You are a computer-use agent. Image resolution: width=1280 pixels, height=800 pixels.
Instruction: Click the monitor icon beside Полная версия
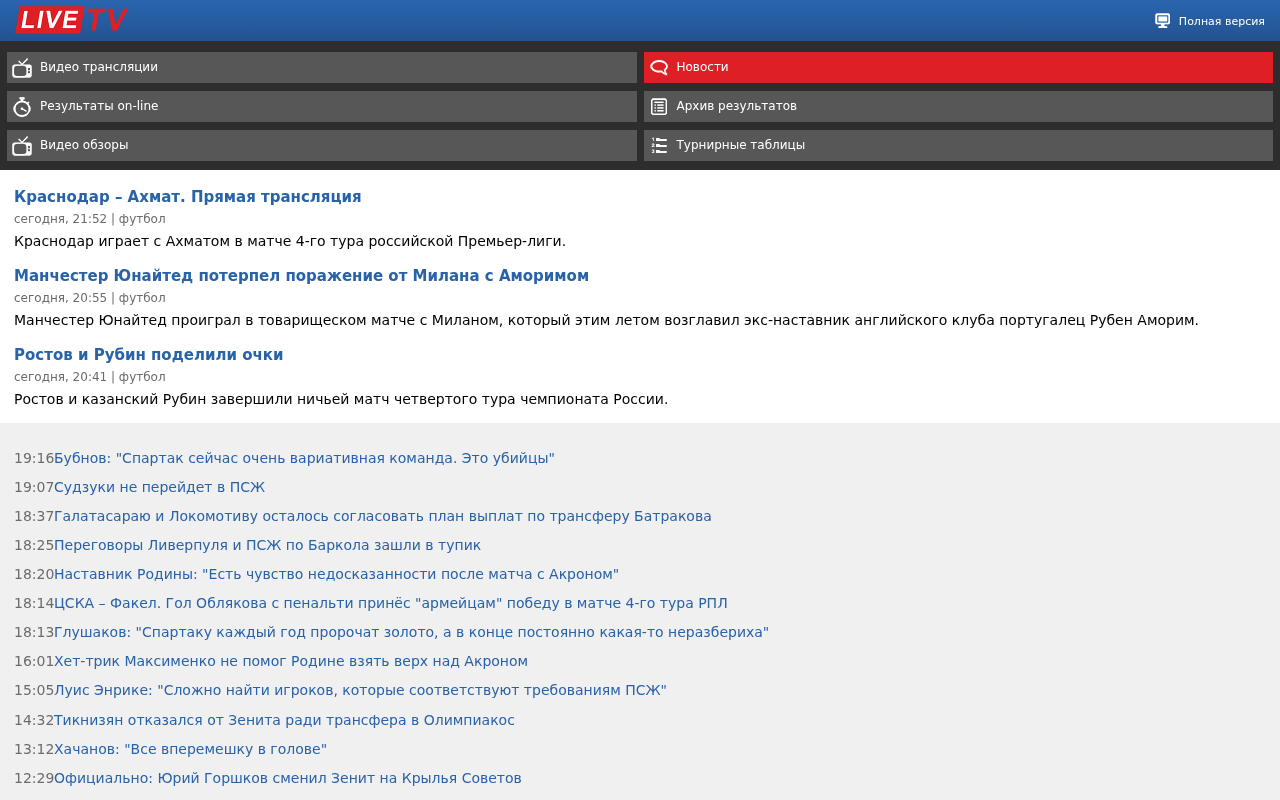(1162, 20)
